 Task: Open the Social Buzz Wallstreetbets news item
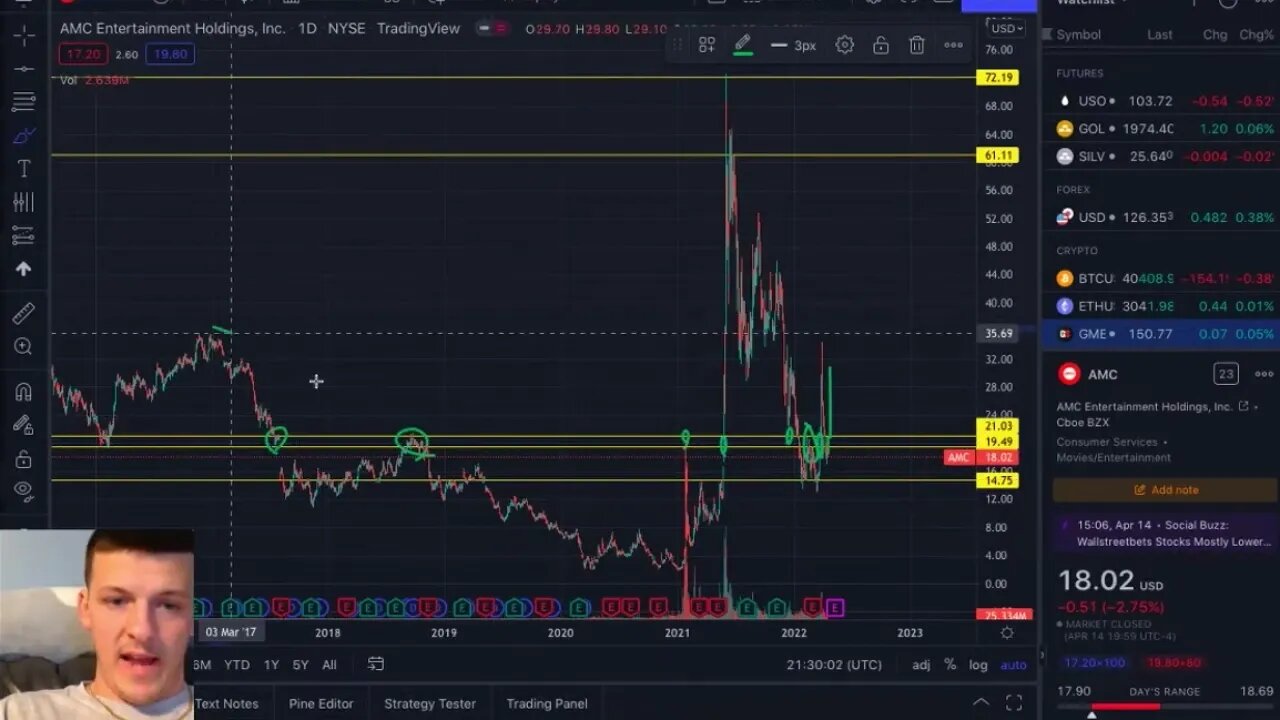click(1165, 533)
